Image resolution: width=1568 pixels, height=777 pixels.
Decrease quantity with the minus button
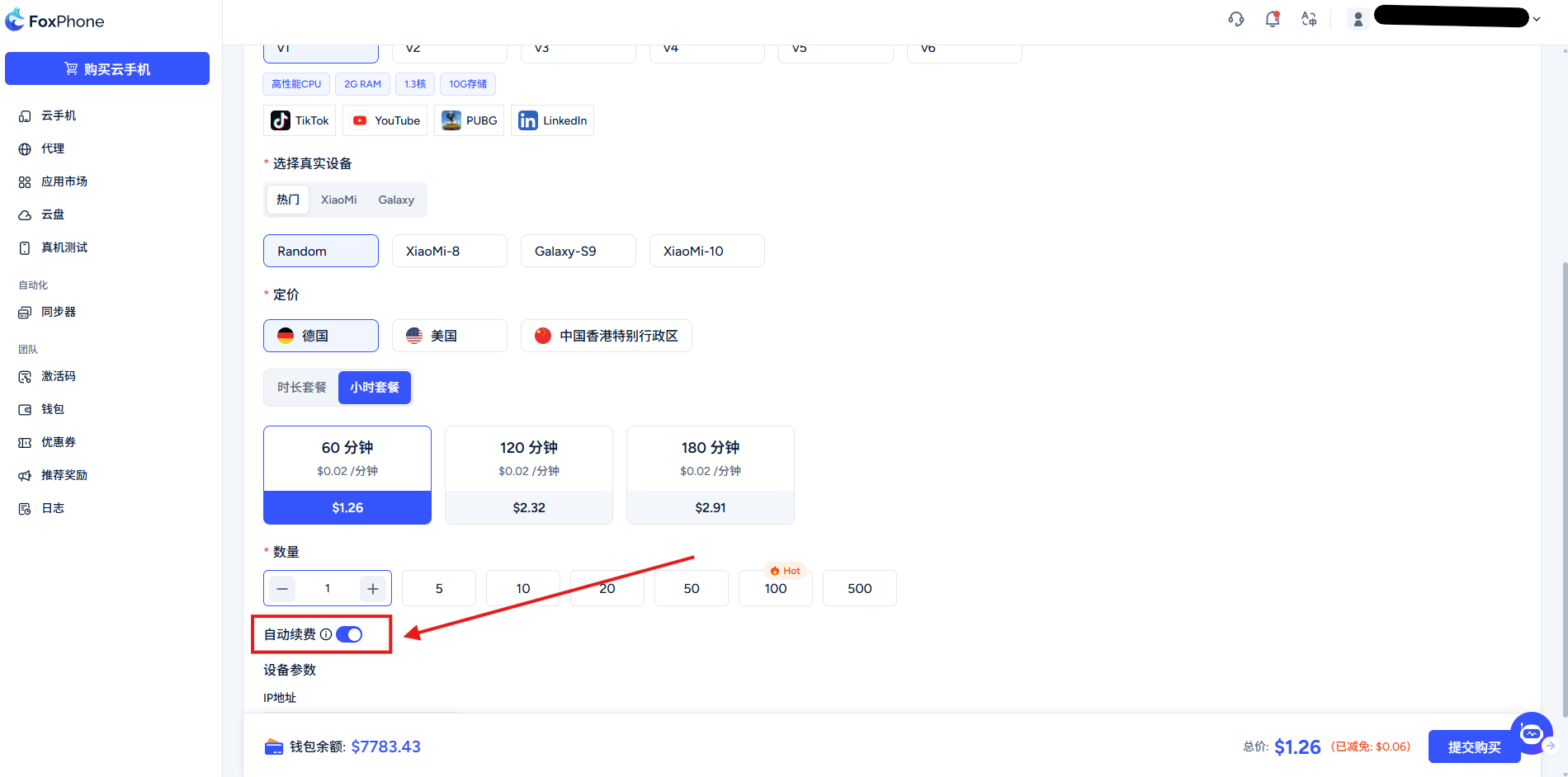(x=282, y=588)
